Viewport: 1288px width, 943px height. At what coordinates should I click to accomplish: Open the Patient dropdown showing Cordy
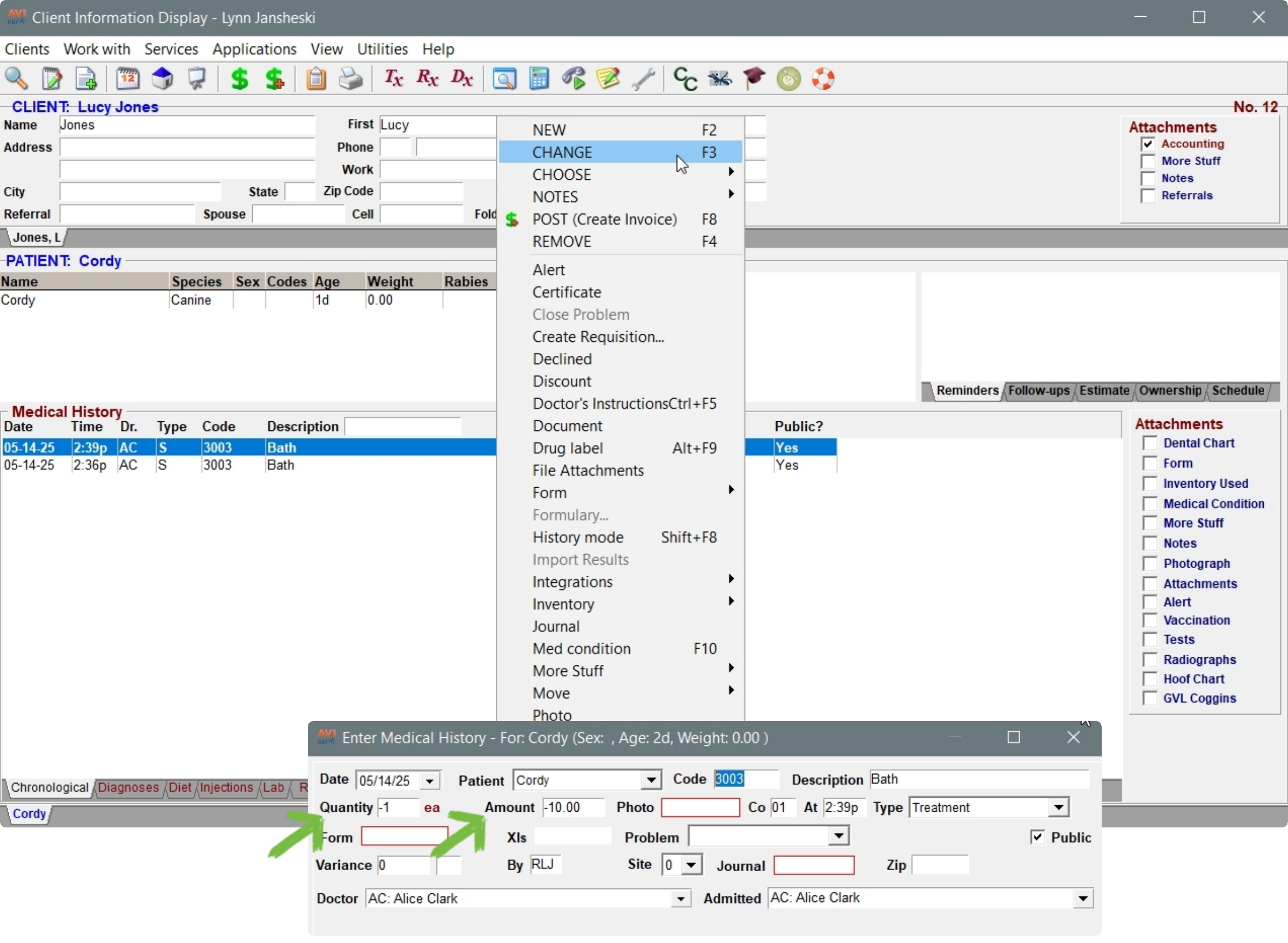(x=651, y=780)
